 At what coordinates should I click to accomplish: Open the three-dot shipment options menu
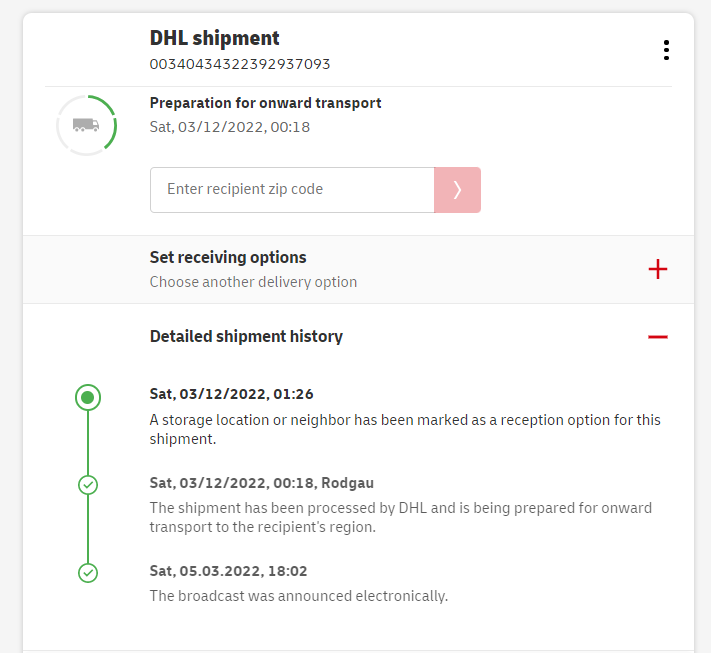[666, 50]
